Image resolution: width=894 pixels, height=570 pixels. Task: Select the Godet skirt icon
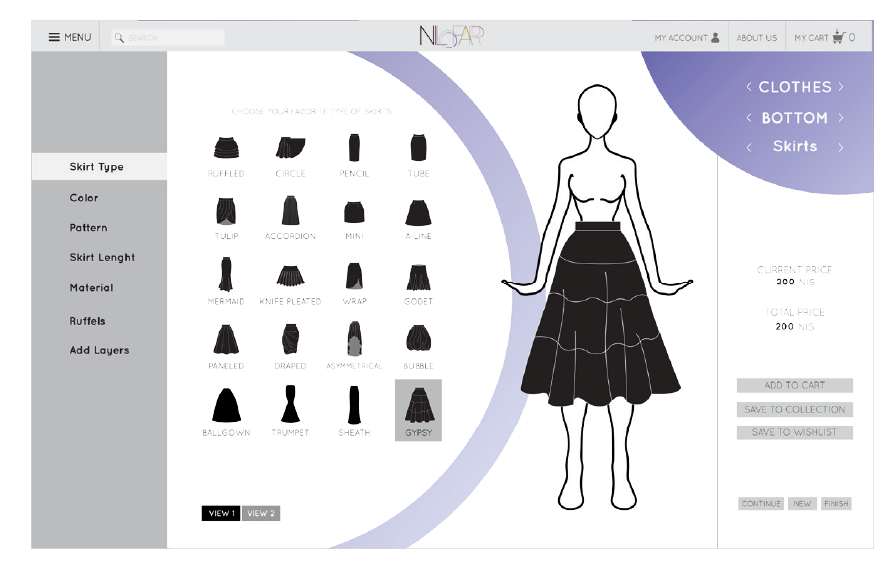tap(418, 277)
